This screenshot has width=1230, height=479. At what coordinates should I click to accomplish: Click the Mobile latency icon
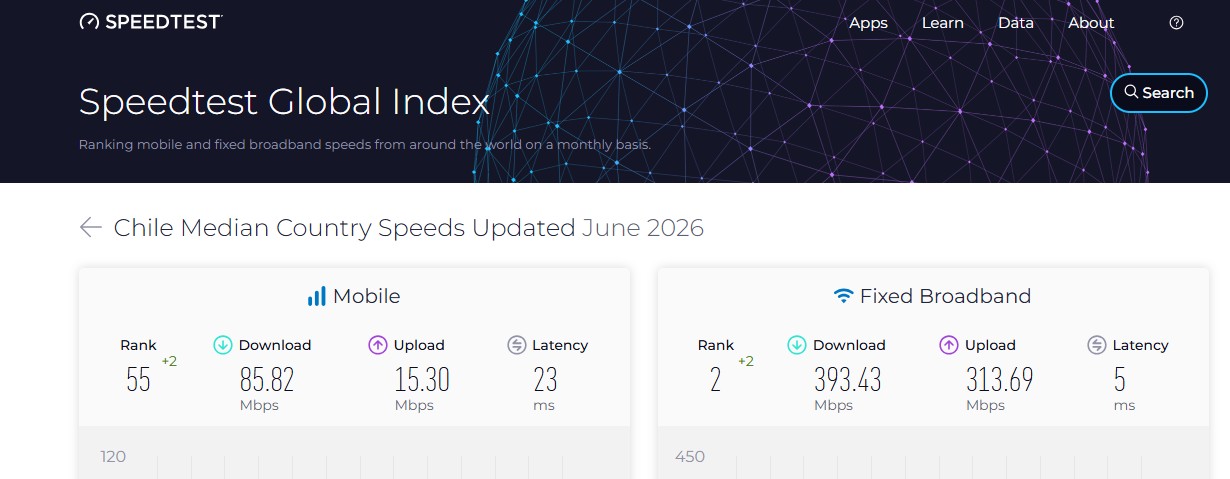pos(516,345)
